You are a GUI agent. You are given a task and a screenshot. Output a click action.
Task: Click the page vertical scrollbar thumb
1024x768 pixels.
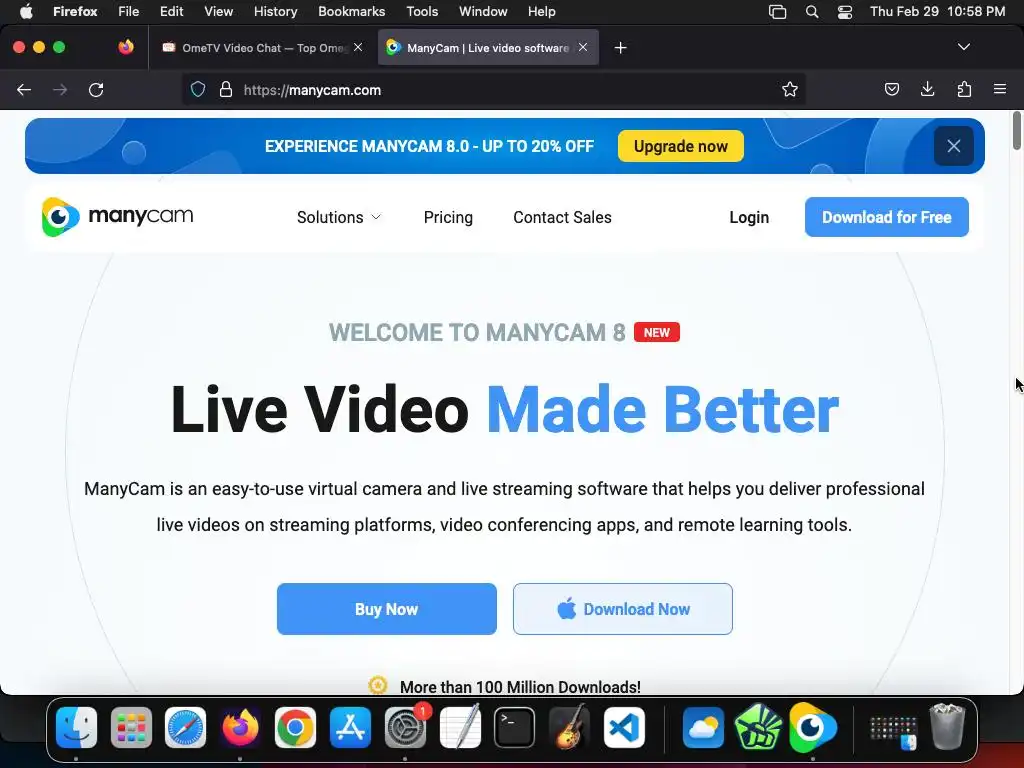coord(1017,131)
